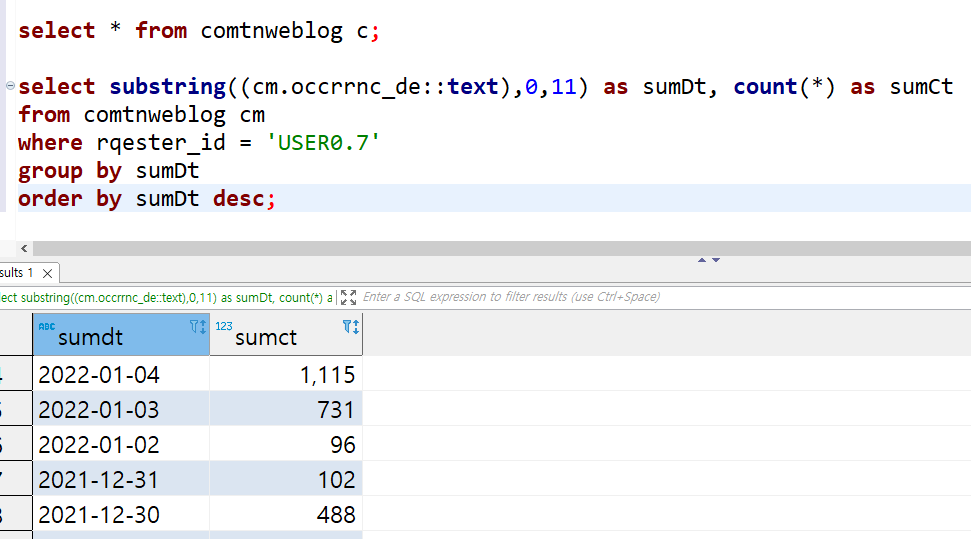The height and width of the screenshot is (539, 971).
Task: Select the sumct column header
Action: [x=286, y=334]
